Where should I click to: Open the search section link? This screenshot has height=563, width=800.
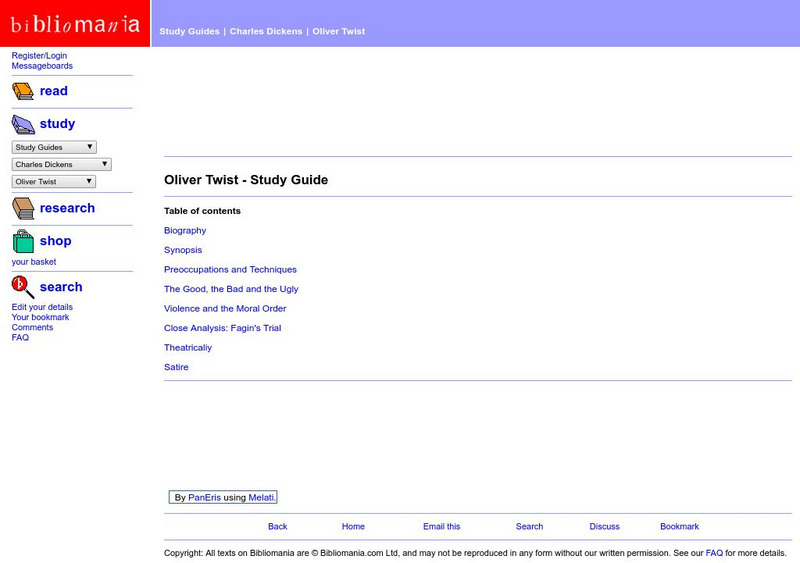[61, 287]
